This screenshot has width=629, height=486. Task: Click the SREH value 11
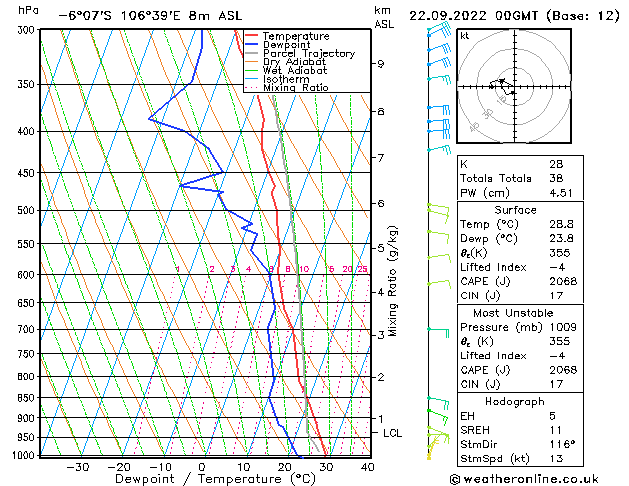coord(556,430)
